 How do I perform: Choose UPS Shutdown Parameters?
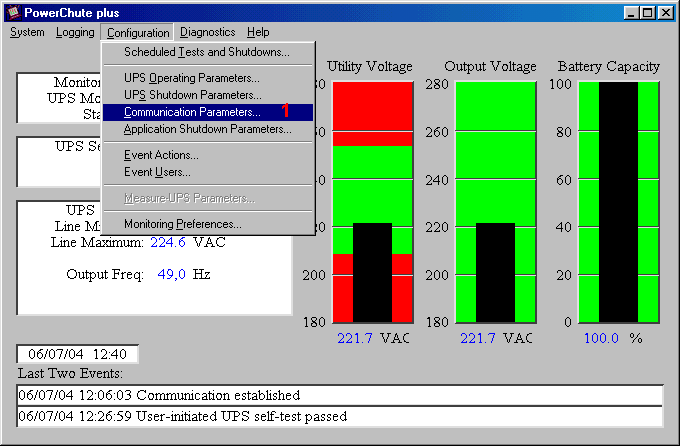pyautogui.click(x=208, y=95)
